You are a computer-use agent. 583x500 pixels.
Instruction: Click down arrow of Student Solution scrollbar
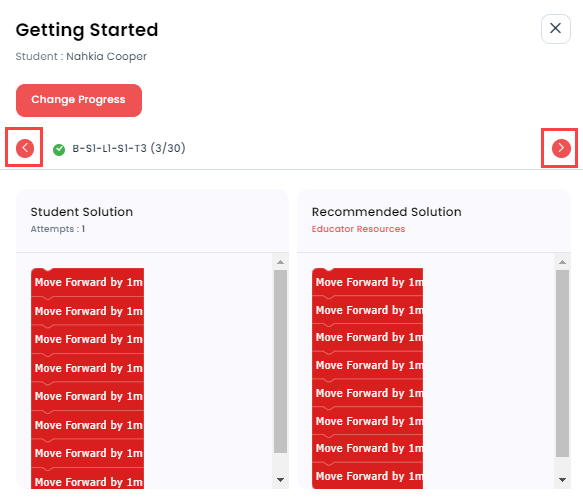(280, 480)
